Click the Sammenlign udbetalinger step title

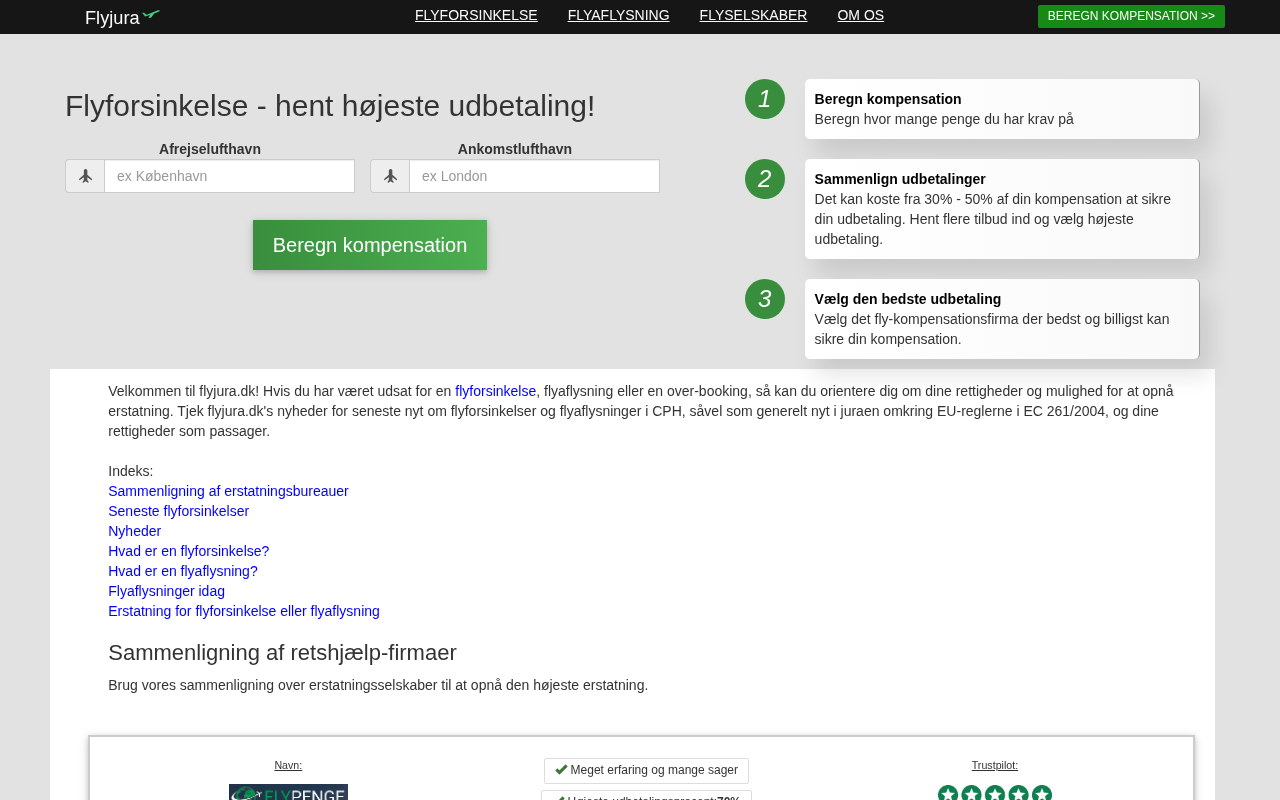pos(900,179)
